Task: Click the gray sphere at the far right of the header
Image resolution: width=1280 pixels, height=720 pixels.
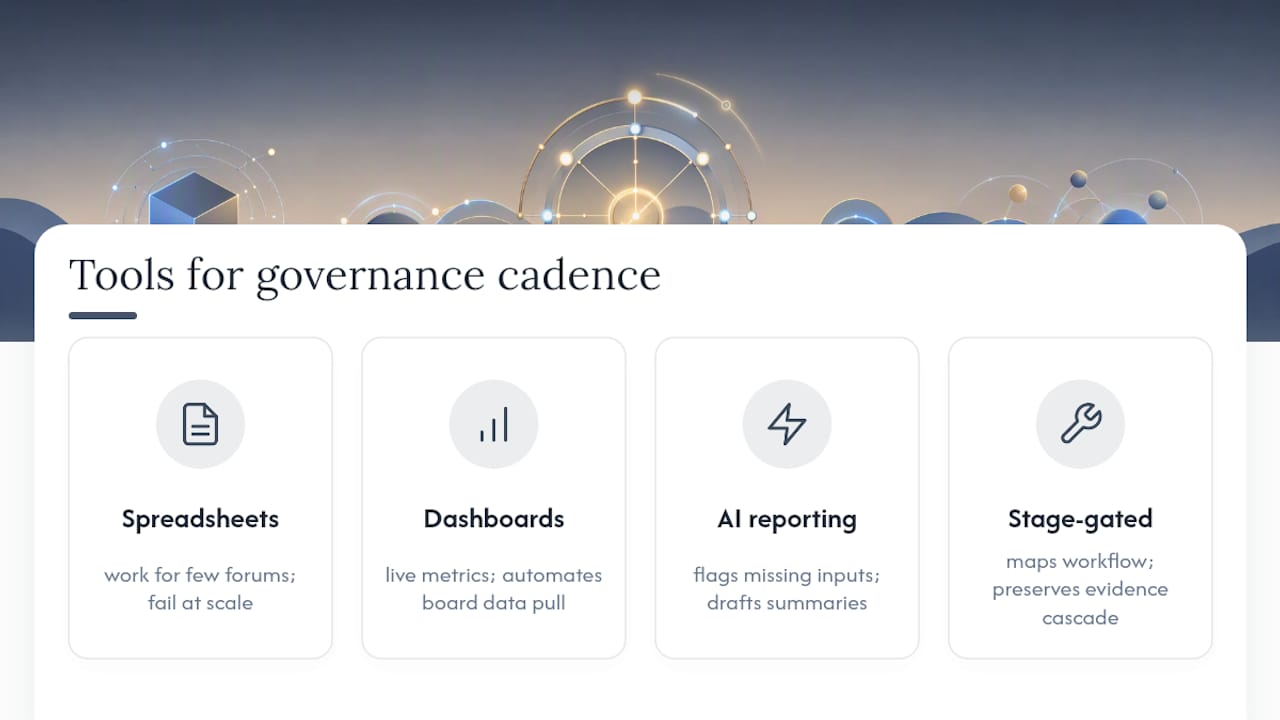Action: (x=1157, y=200)
